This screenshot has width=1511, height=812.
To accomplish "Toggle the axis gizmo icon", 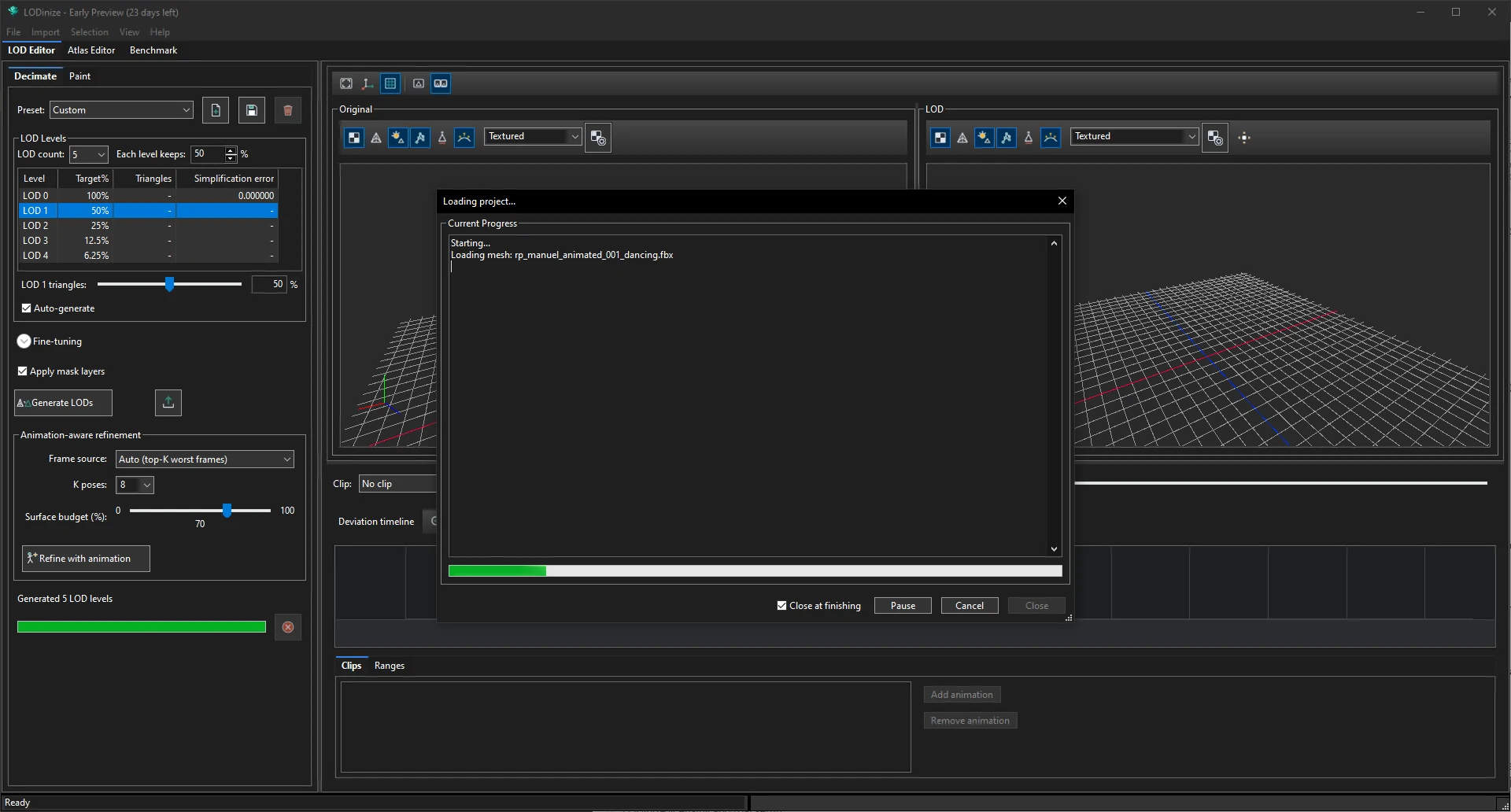I will click(368, 83).
